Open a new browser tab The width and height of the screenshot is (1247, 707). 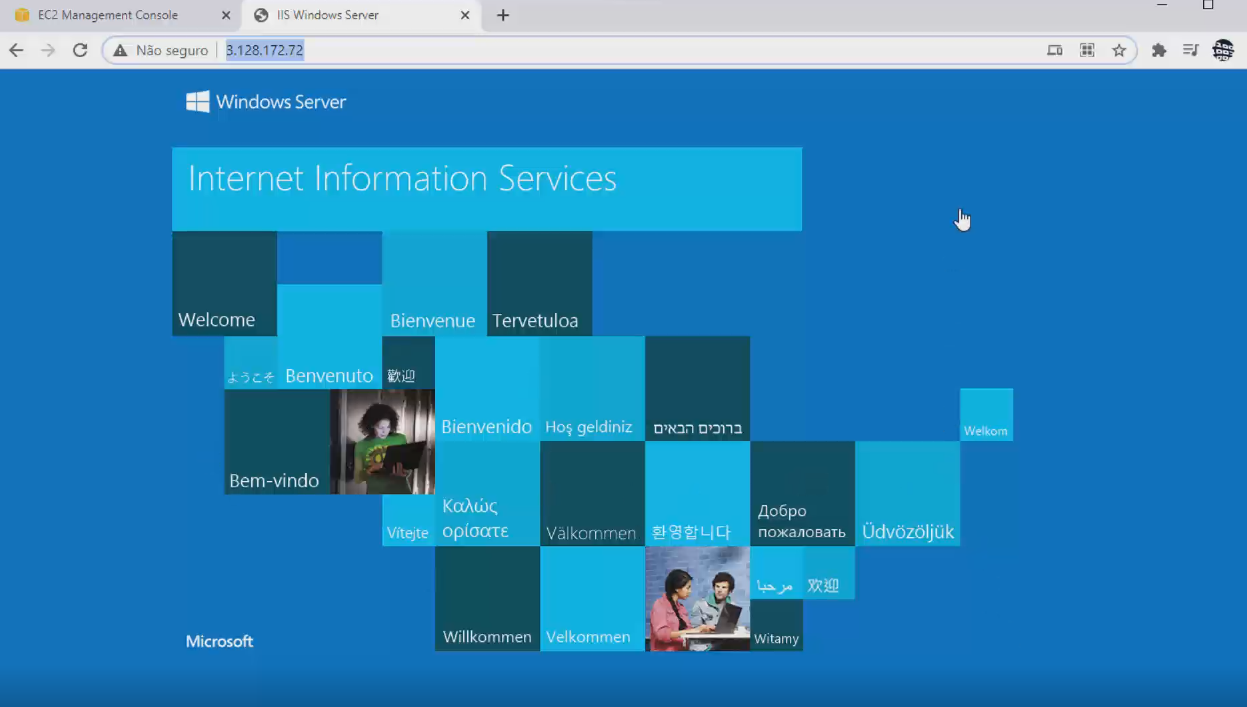[503, 15]
